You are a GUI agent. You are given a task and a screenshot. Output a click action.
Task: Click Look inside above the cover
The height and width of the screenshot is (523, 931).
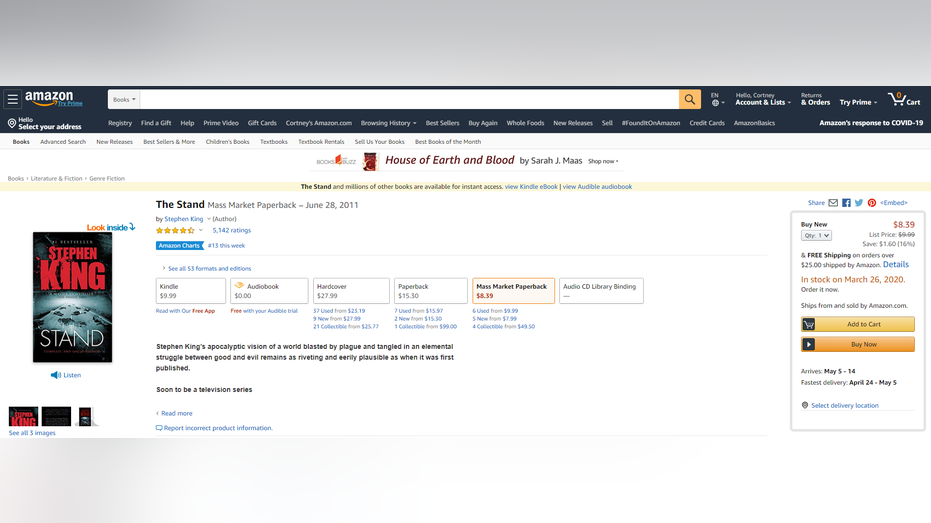(x=110, y=227)
